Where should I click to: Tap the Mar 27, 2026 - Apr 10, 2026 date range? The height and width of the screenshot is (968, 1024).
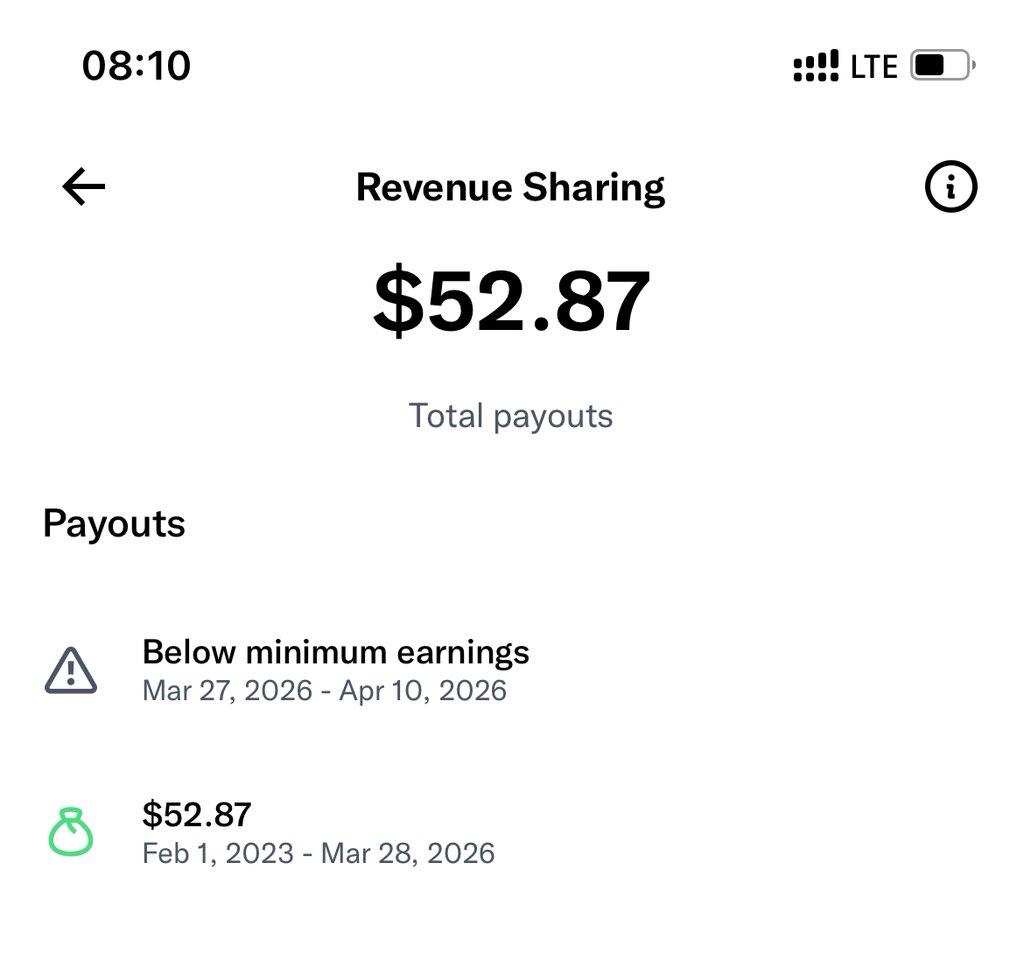pyautogui.click(x=325, y=691)
